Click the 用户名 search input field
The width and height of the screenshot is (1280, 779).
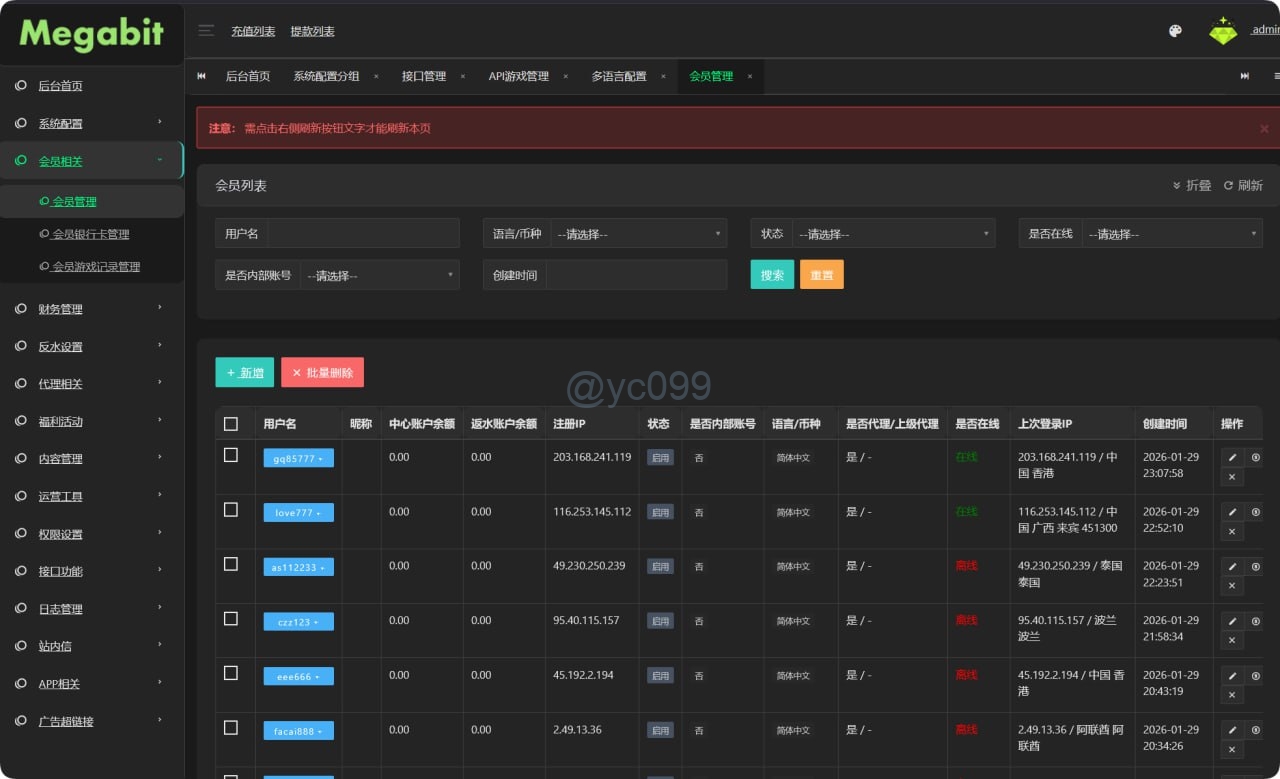[x=363, y=234]
